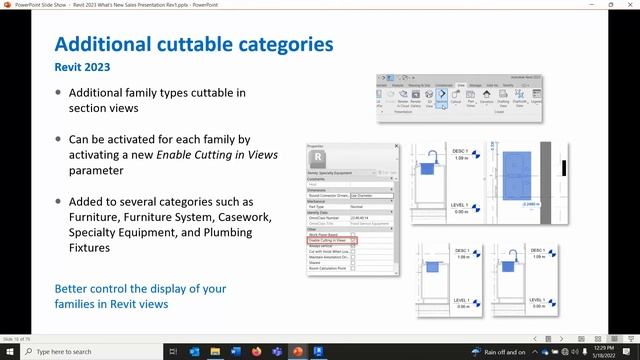
Task: Click the Callout tool in ribbon image
Action: pos(456,97)
